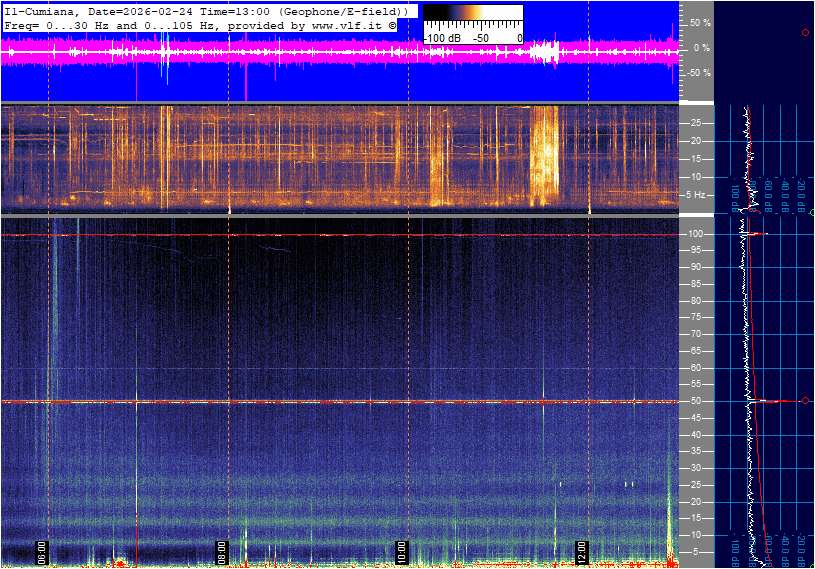
Task: Click the red circle marker at 50 Hz
Action: click(805, 401)
